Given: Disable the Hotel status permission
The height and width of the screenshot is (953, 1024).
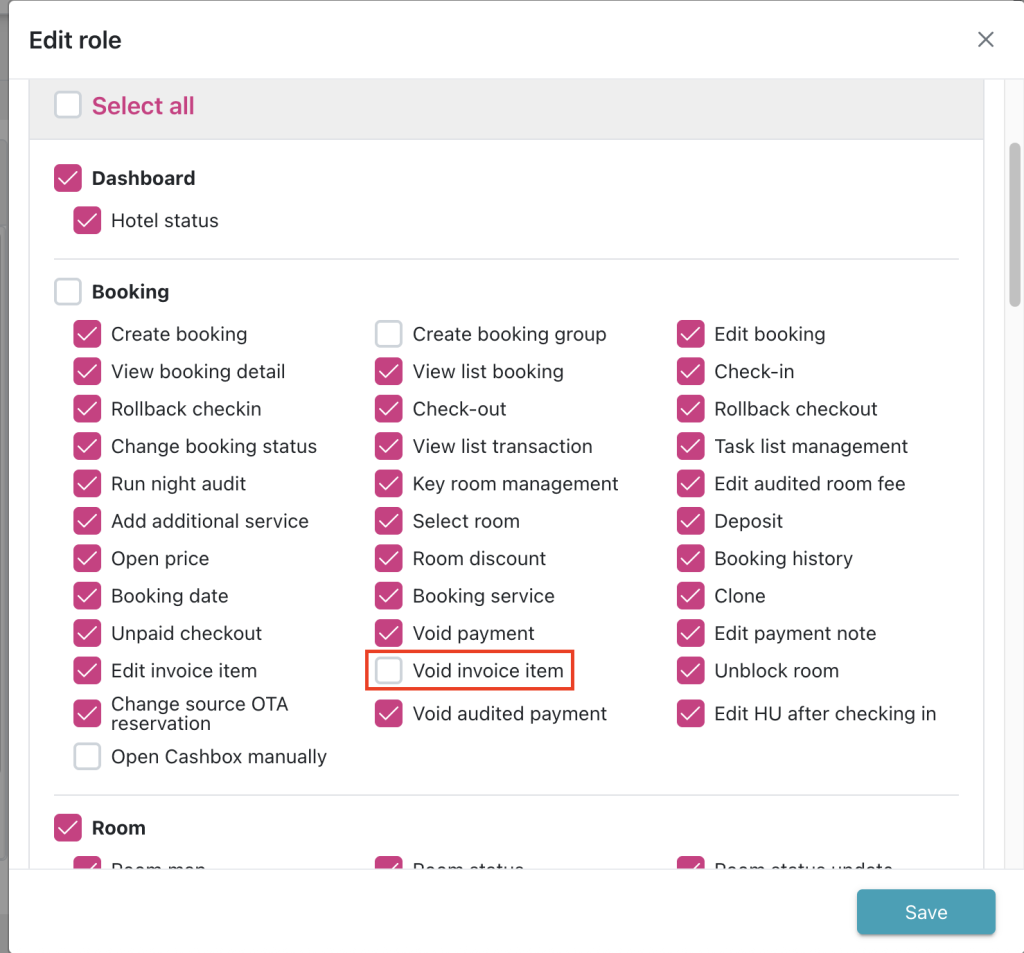Looking at the screenshot, I should (x=87, y=221).
